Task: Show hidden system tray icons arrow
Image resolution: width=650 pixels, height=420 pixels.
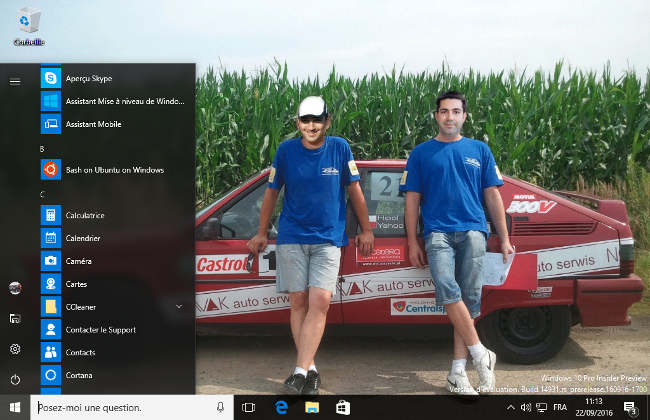Action: tap(511, 408)
